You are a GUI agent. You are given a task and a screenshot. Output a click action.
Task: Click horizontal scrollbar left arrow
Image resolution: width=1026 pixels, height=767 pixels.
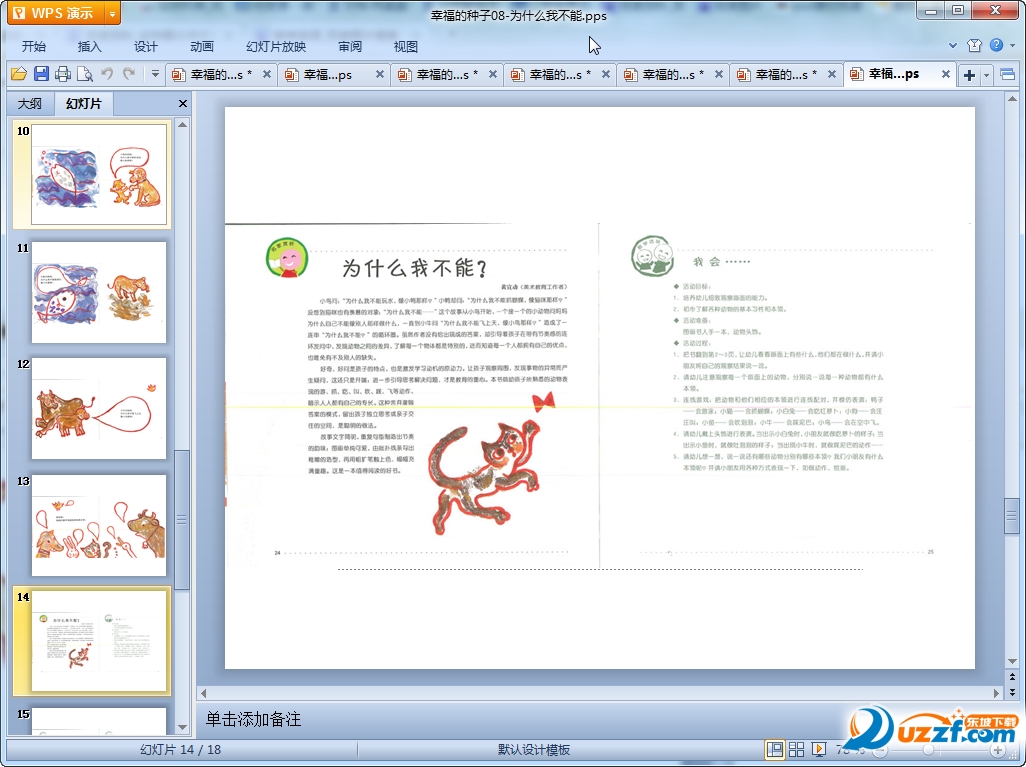tap(203, 692)
